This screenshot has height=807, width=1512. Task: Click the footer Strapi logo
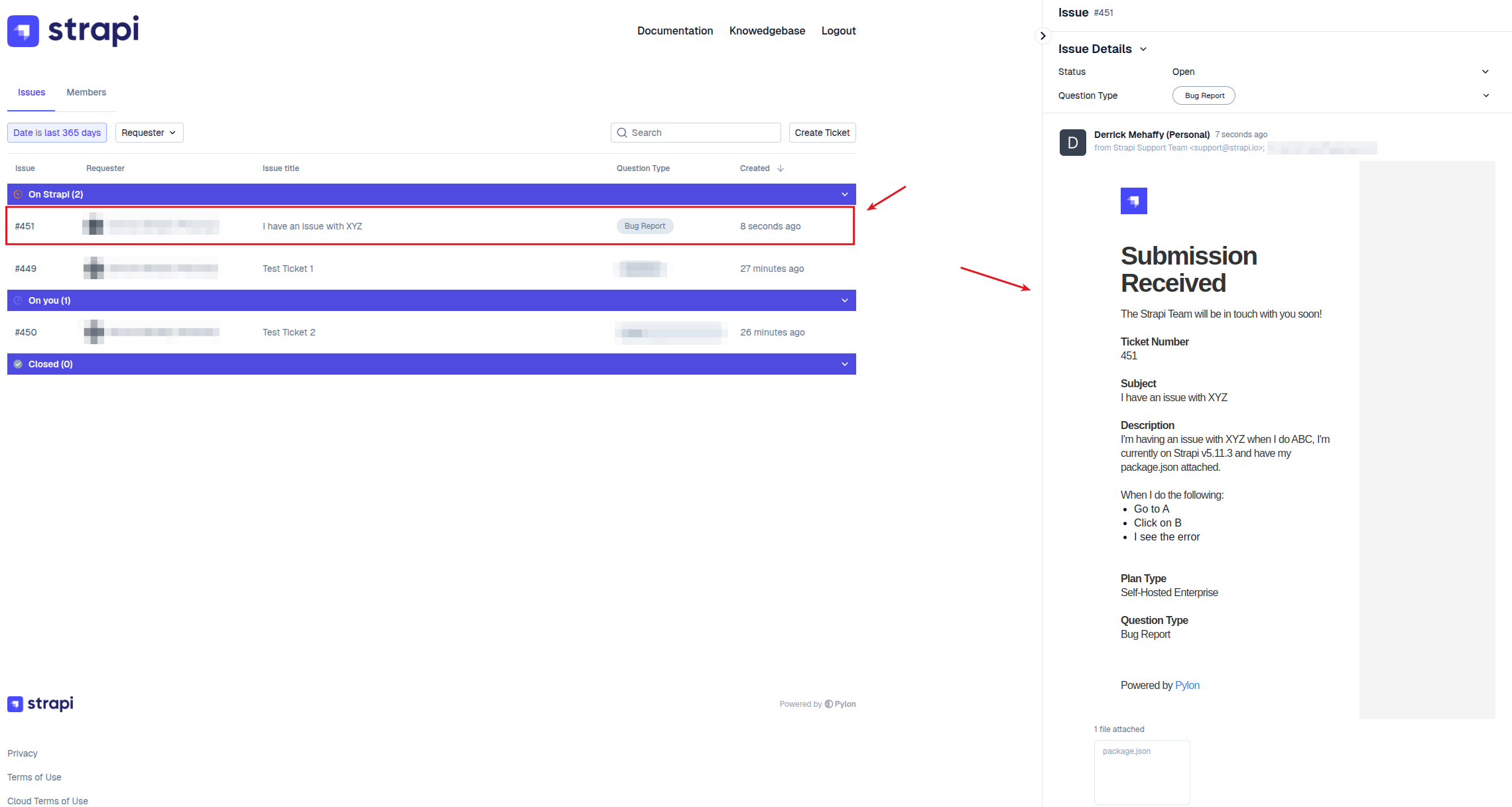40,704
